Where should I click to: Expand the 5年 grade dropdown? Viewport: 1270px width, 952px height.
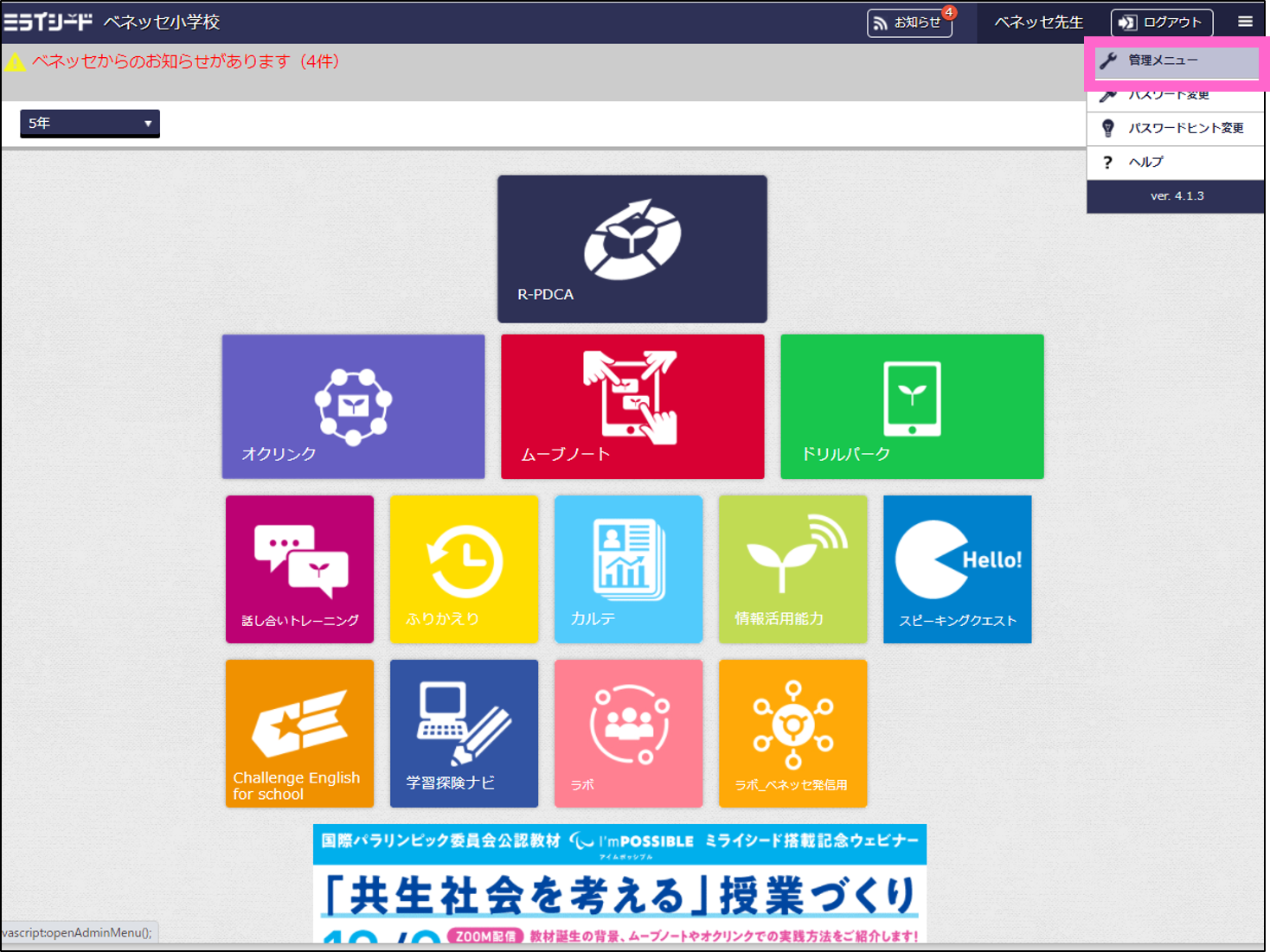(90, 123)
